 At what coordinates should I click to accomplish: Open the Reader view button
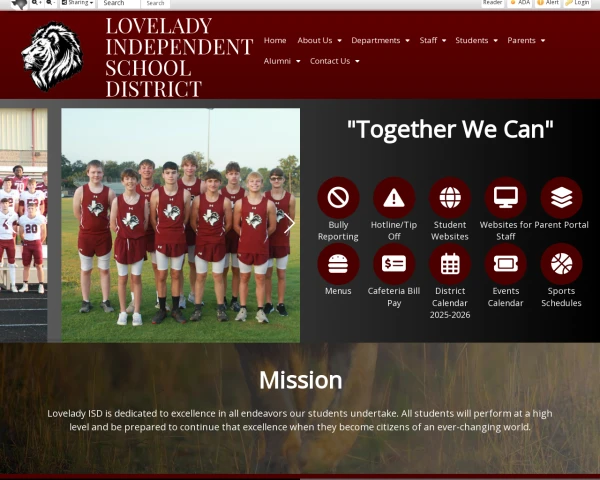click(x=492, y=3)
